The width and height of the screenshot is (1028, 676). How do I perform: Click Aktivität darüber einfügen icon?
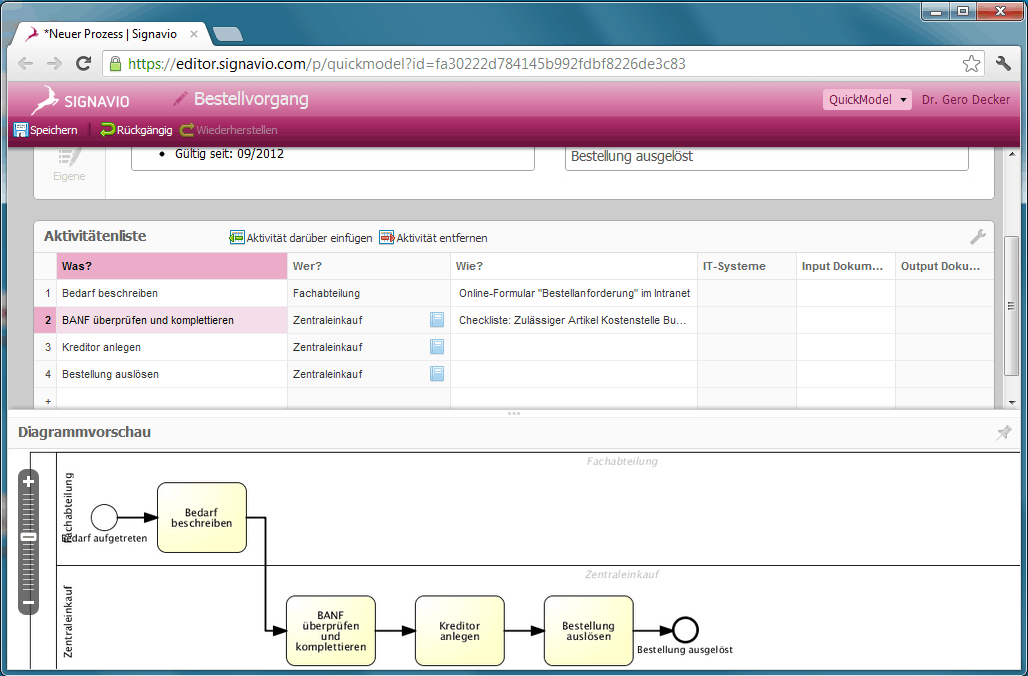237,238
